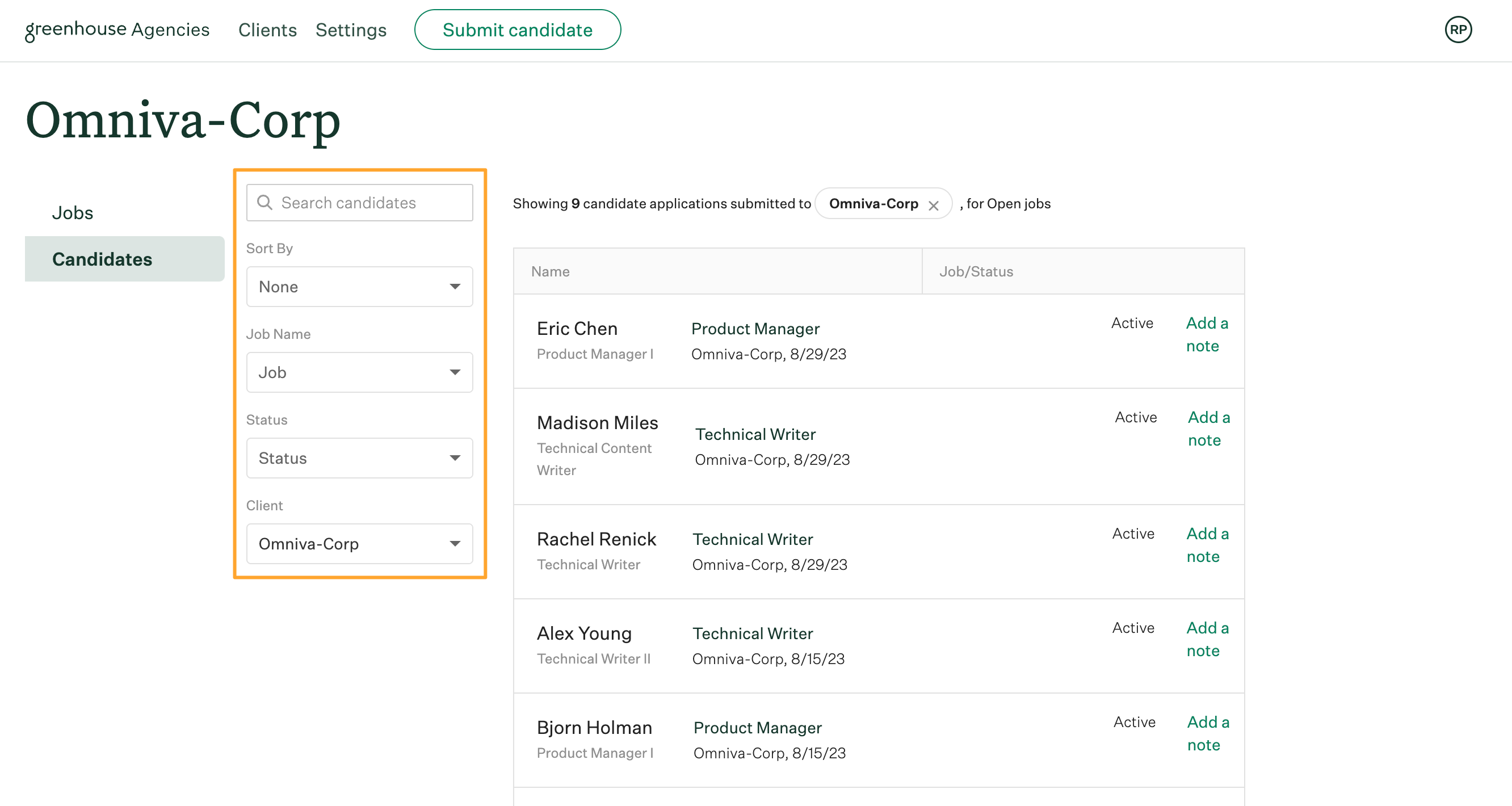This screenshot has height=806, width=1512.
Task: Open Eric Chen's candidate name
Action: [577, 329]
